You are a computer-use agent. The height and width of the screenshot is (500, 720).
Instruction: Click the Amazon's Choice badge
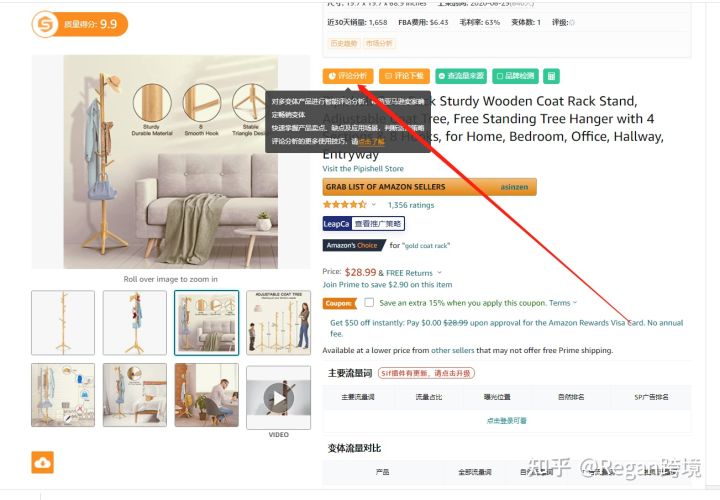point(354,246)
